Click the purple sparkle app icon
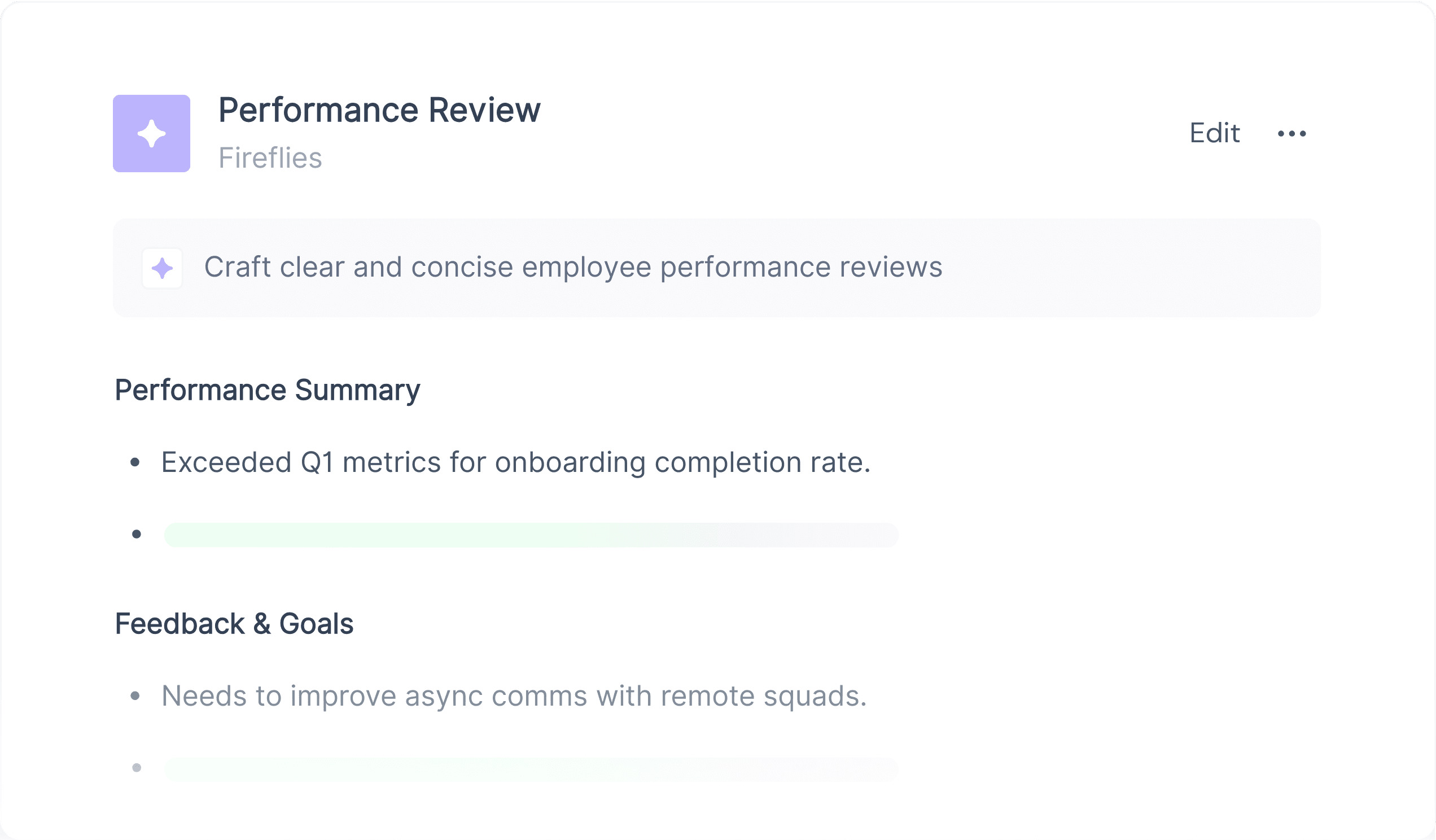This screenshot has height=840, width=1436. pos(152,133)
